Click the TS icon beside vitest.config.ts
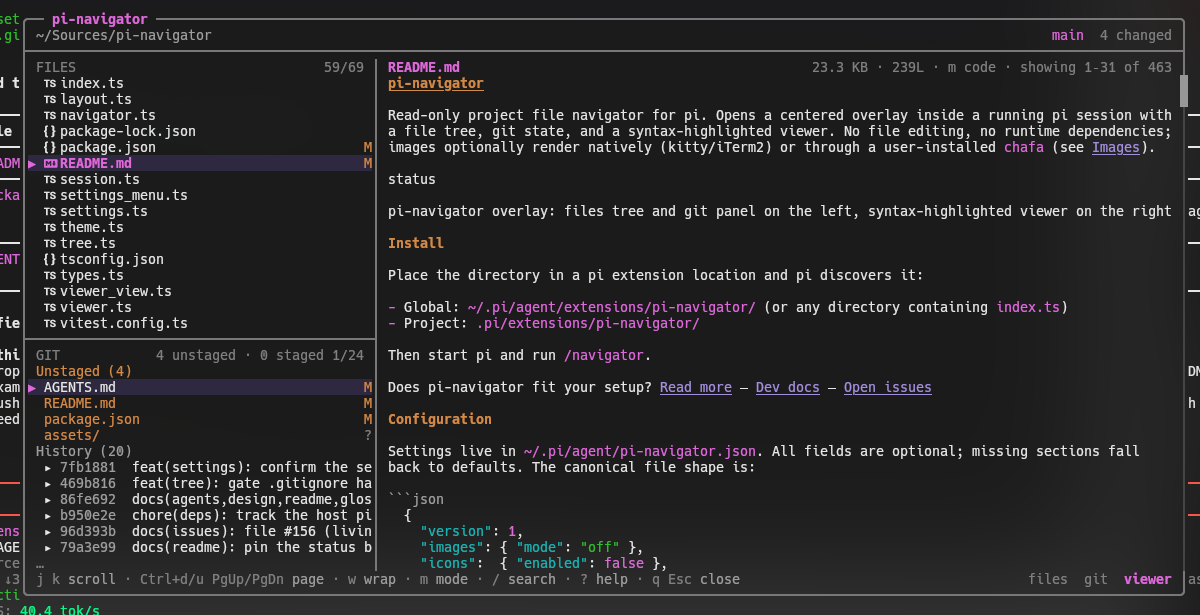This screenshot has width=1200, height=615. pyautogui.click(x=50, y=324)
